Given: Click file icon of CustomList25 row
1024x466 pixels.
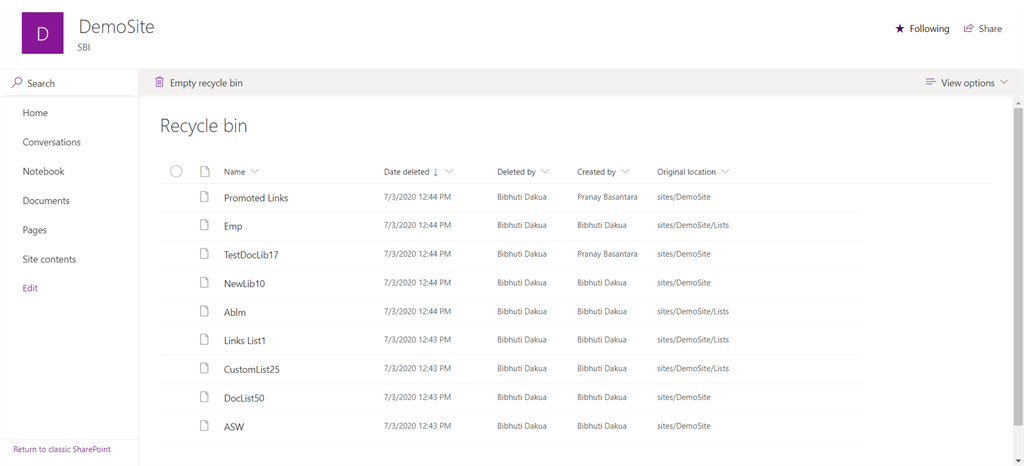Looking at the screenshot, I should pos(204,368).
